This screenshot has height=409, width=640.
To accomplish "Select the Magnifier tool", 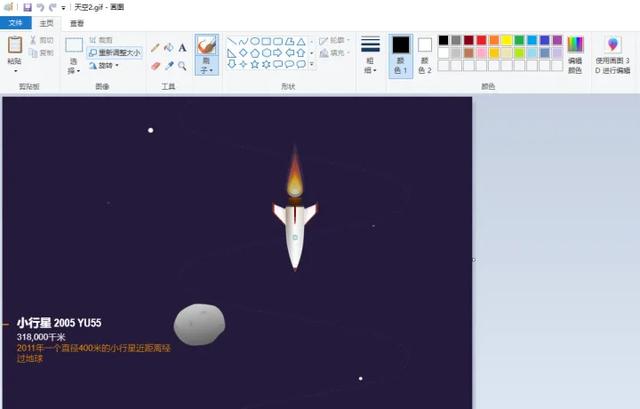I will coord(182,65).
